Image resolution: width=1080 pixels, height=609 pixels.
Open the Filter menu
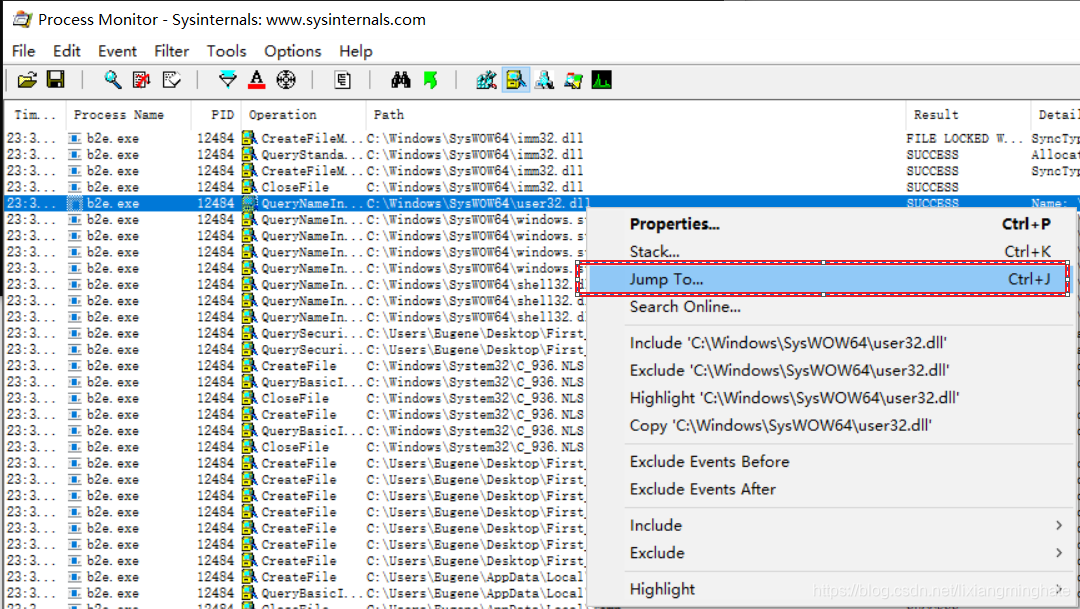pyautogui.click(x=172, y=51)
